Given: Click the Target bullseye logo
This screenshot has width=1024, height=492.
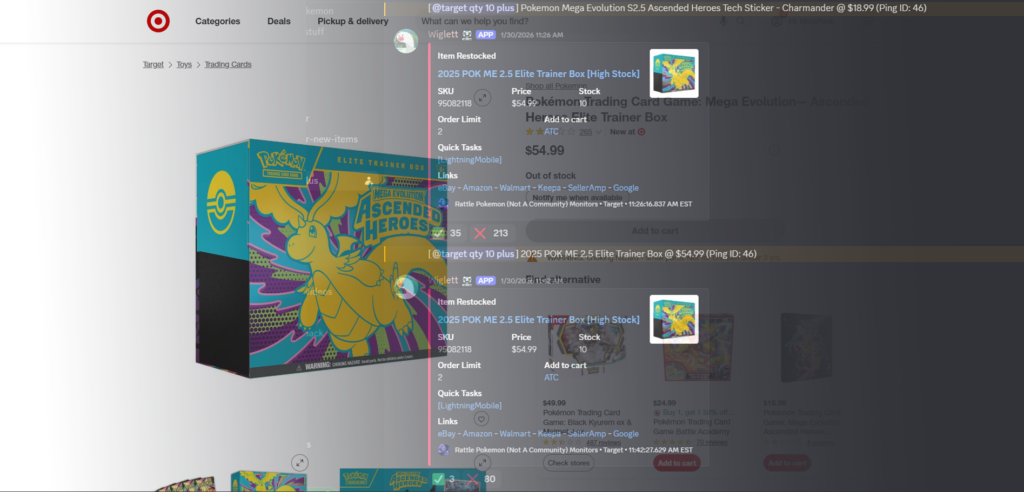Looking at the screenshot, I should click(x=158, y=21).
